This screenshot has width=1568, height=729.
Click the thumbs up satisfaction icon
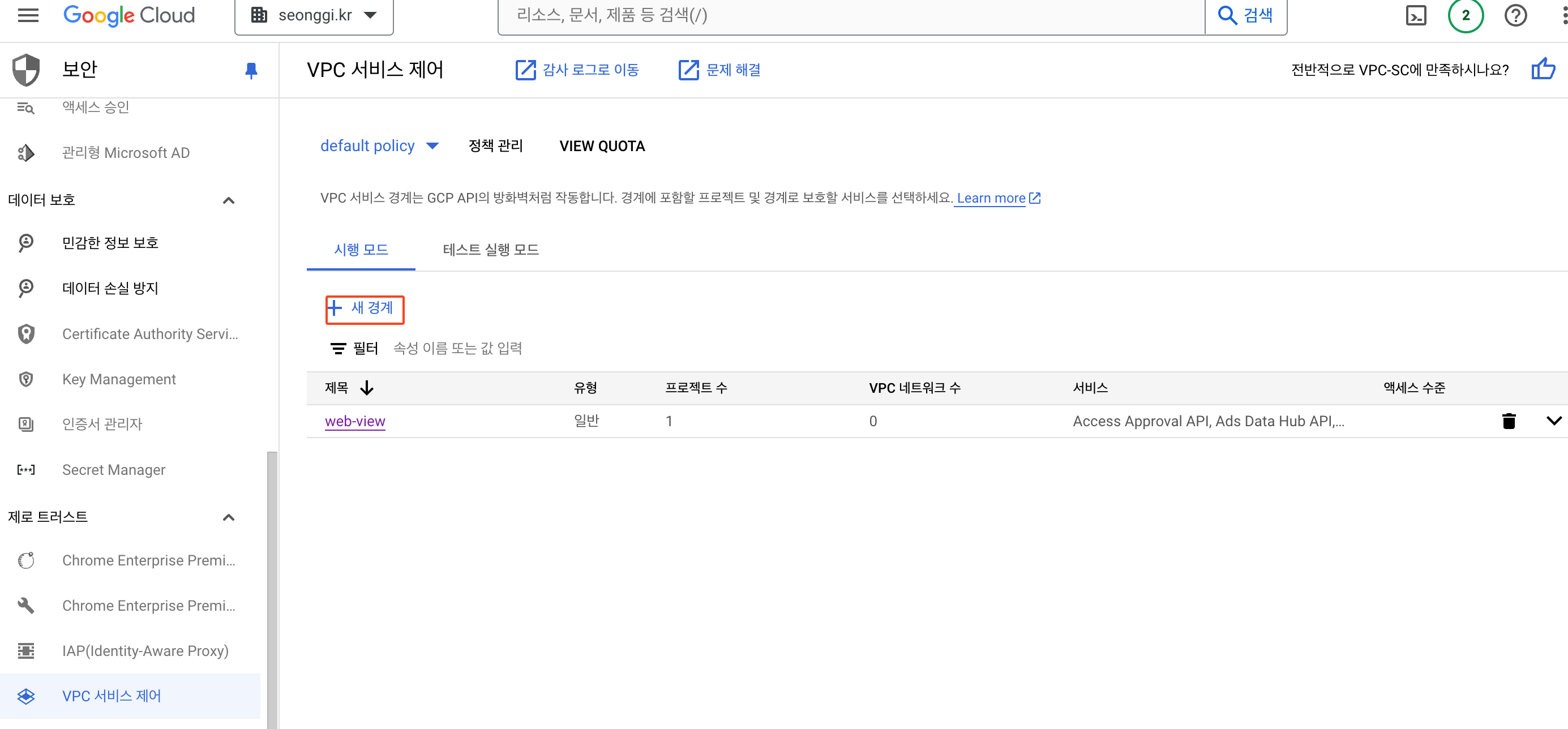click(x=1543, y=70)
